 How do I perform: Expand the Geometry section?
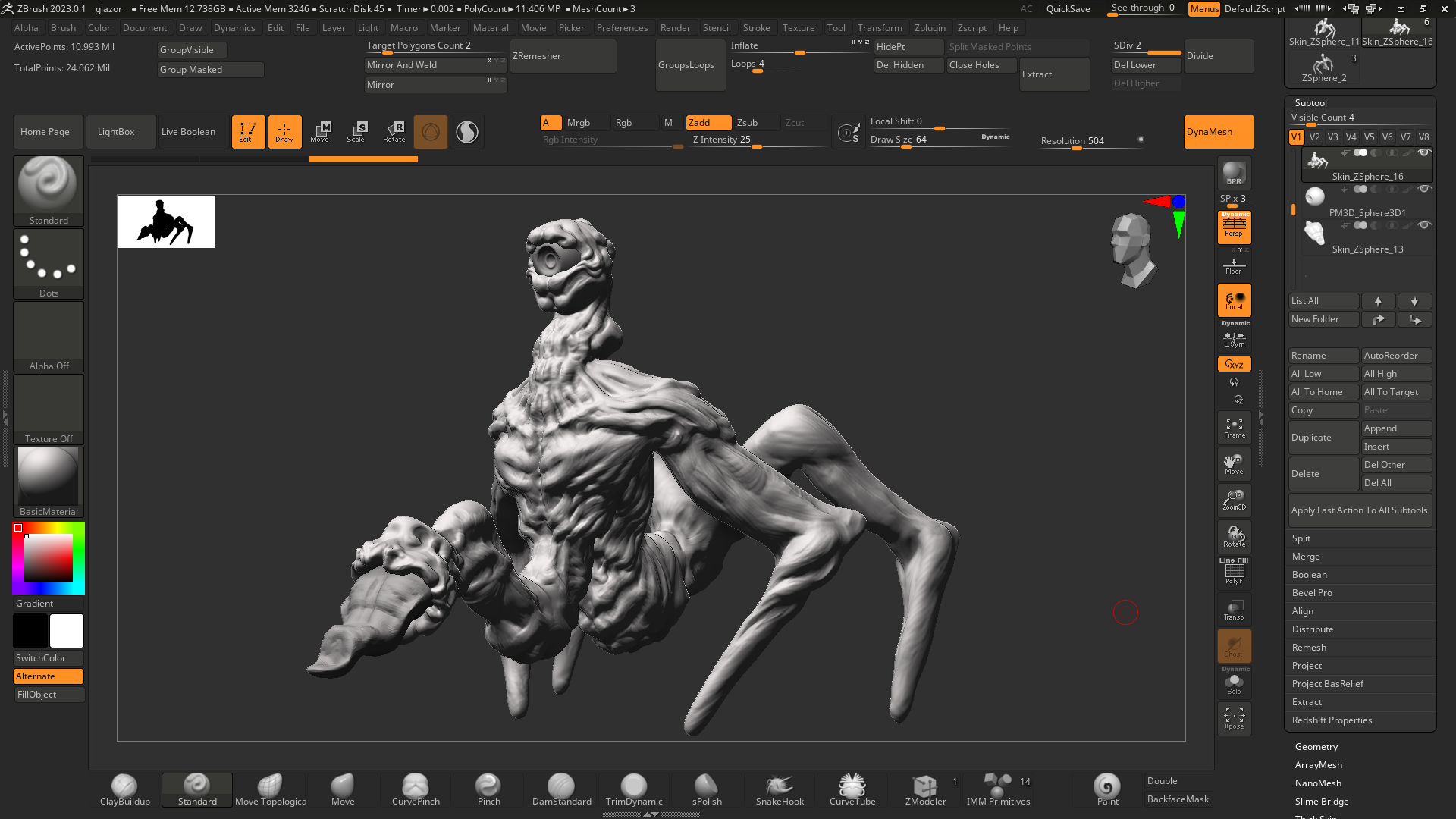[1316, 747]
